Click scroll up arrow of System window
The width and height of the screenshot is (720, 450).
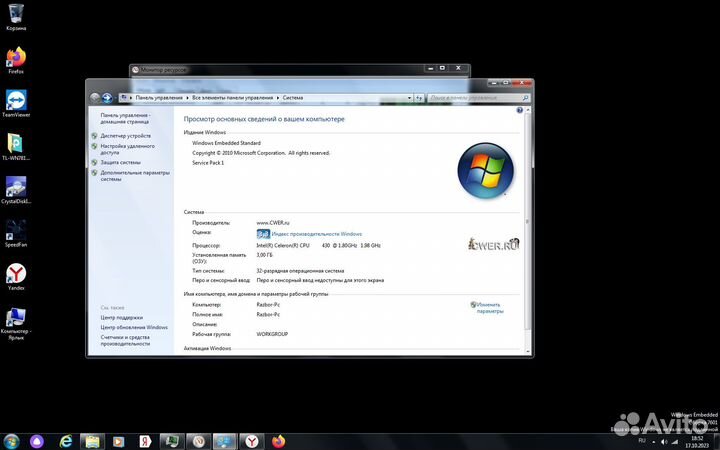[x=527, y=110]
